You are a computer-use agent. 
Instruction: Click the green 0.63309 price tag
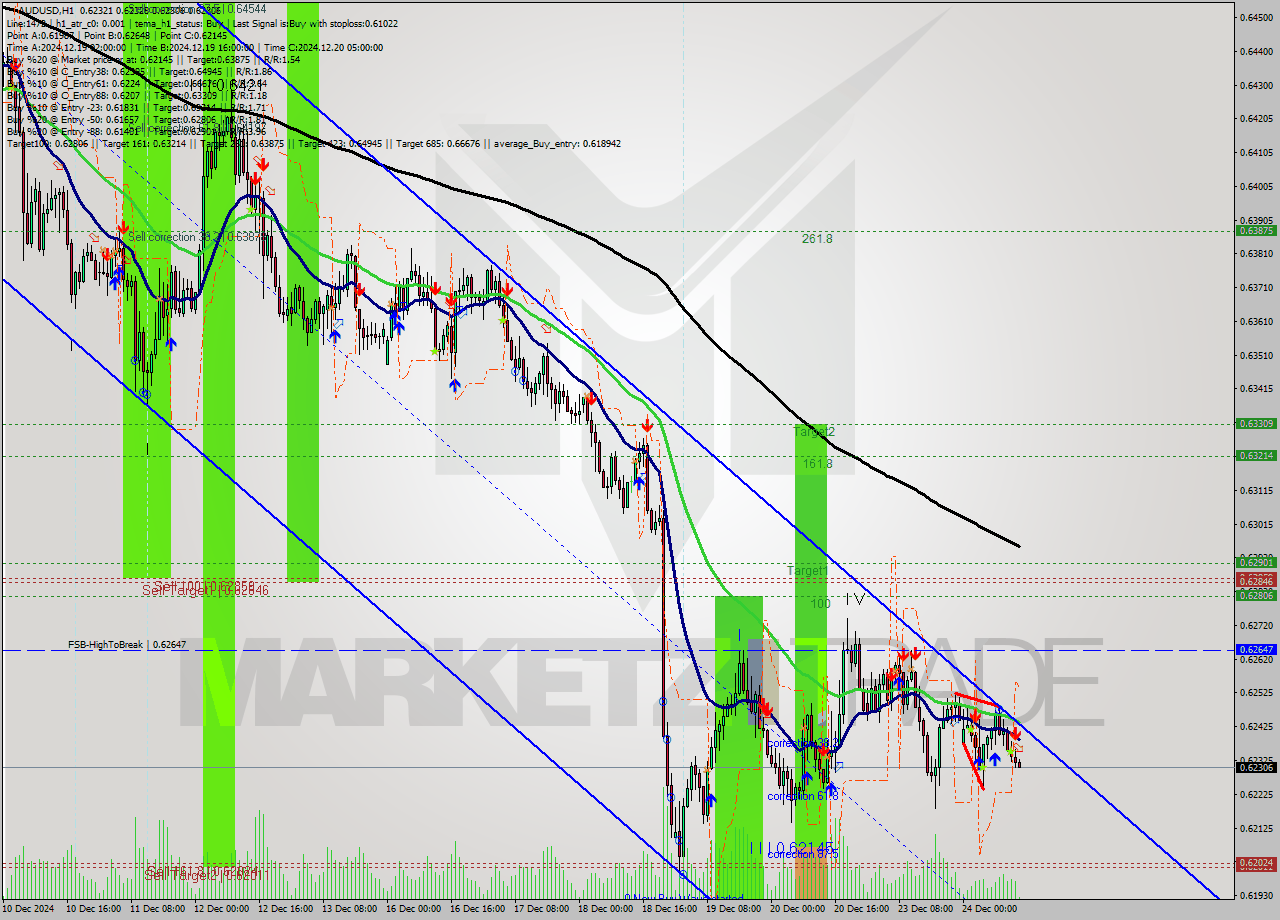1256,424
